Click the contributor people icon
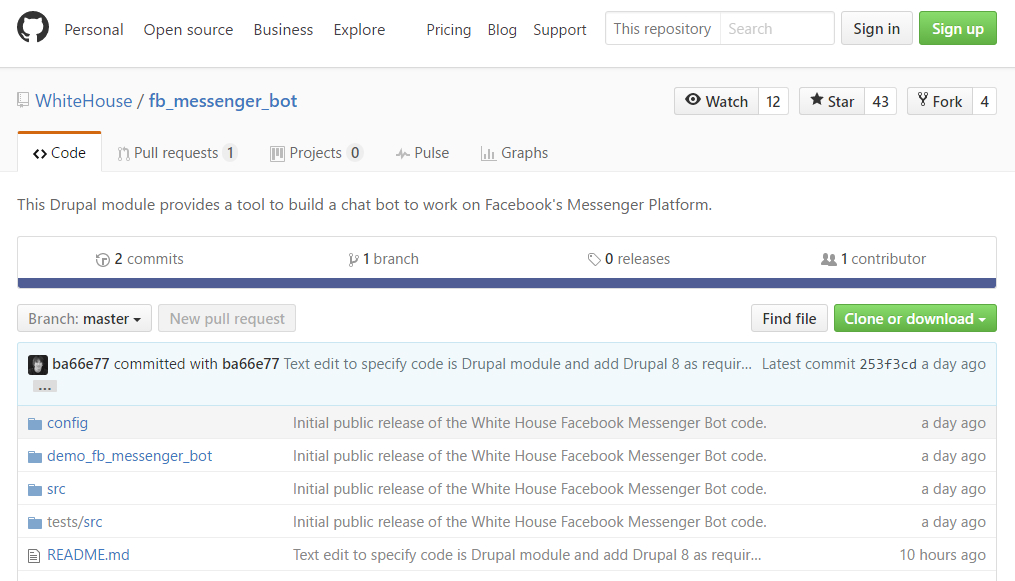Viewport: 1015px width, 581px height. point(828,258)
